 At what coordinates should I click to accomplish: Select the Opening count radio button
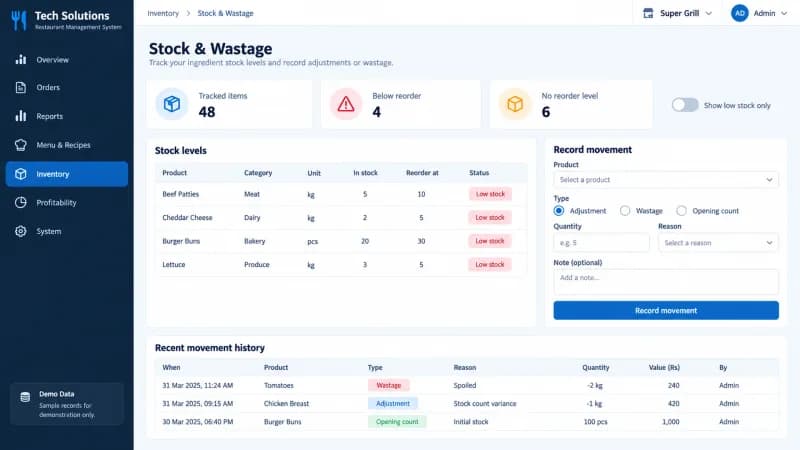point(681,211)
